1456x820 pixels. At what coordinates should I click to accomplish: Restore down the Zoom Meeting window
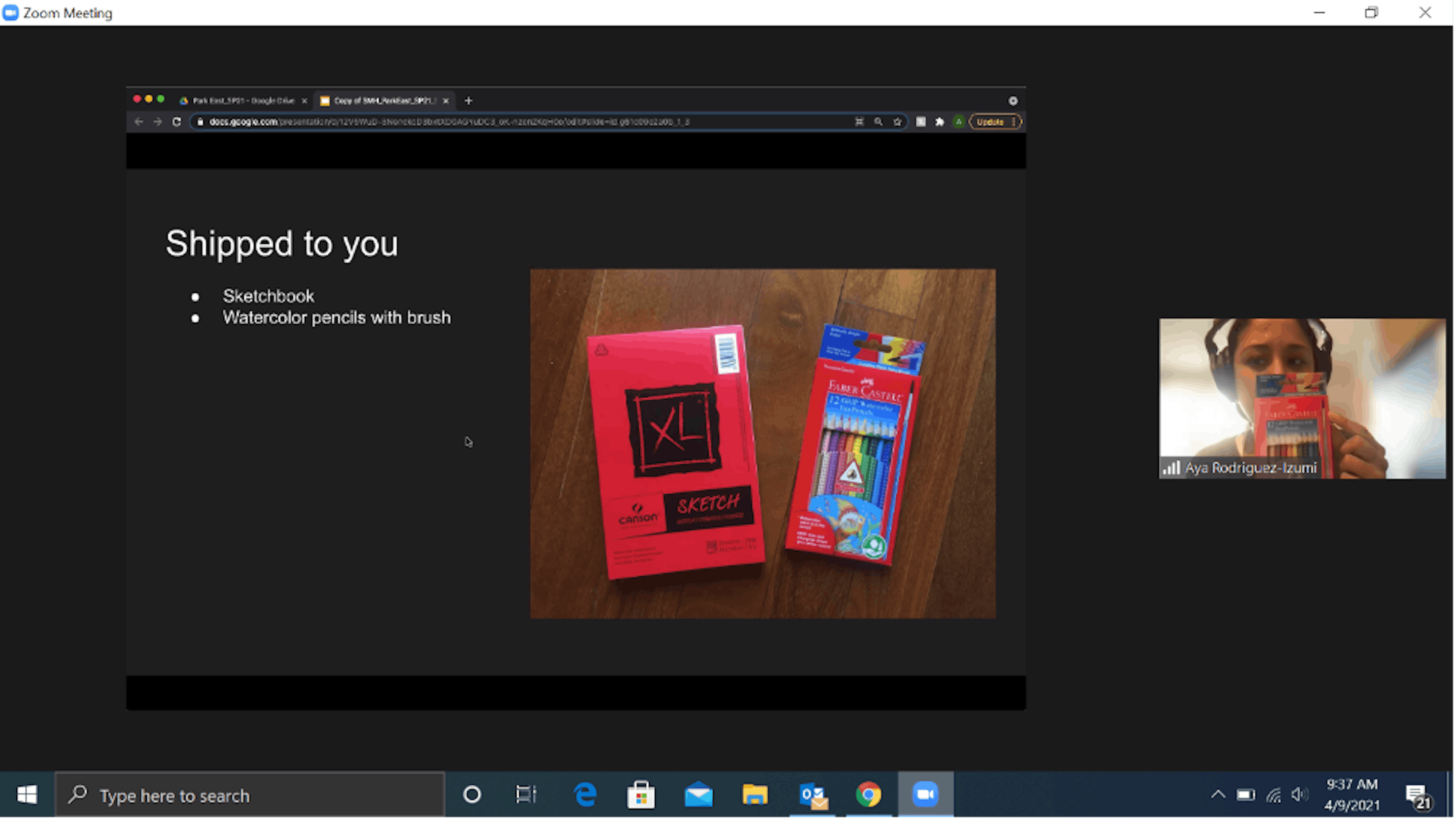pyautogui.click(x=1371, y=13)
